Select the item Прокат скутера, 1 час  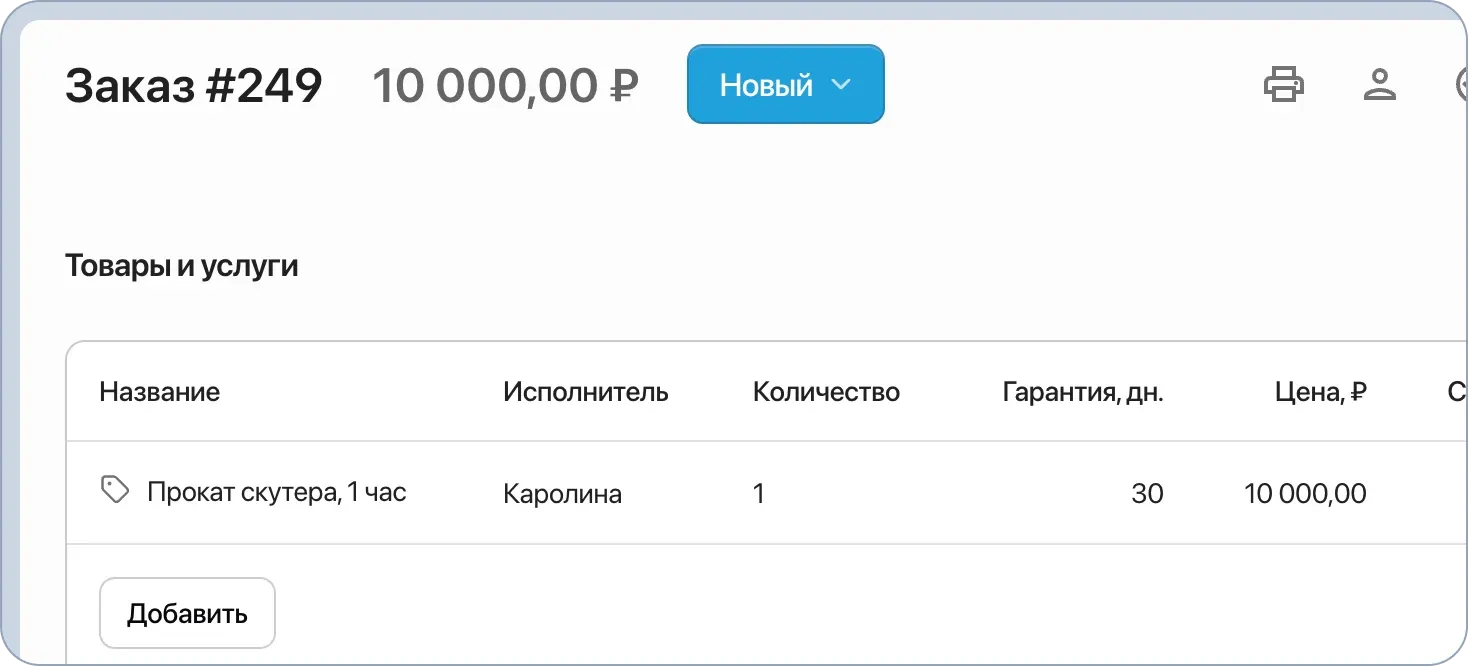[276, 491]
